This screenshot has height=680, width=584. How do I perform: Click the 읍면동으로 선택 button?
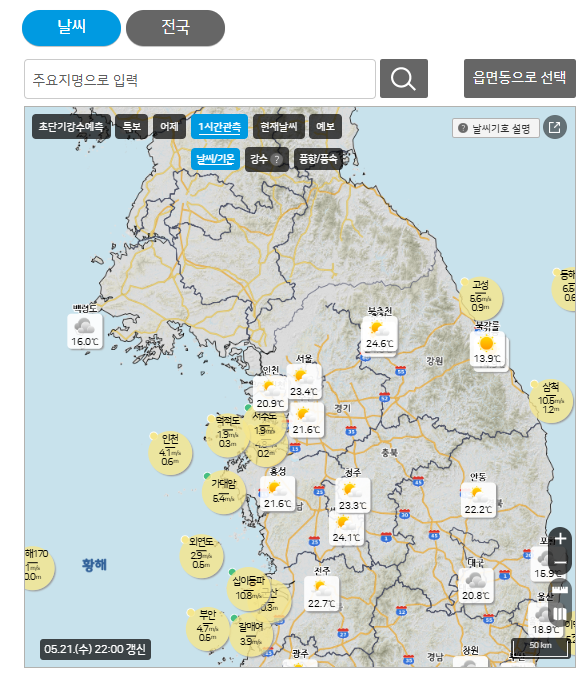520,78
